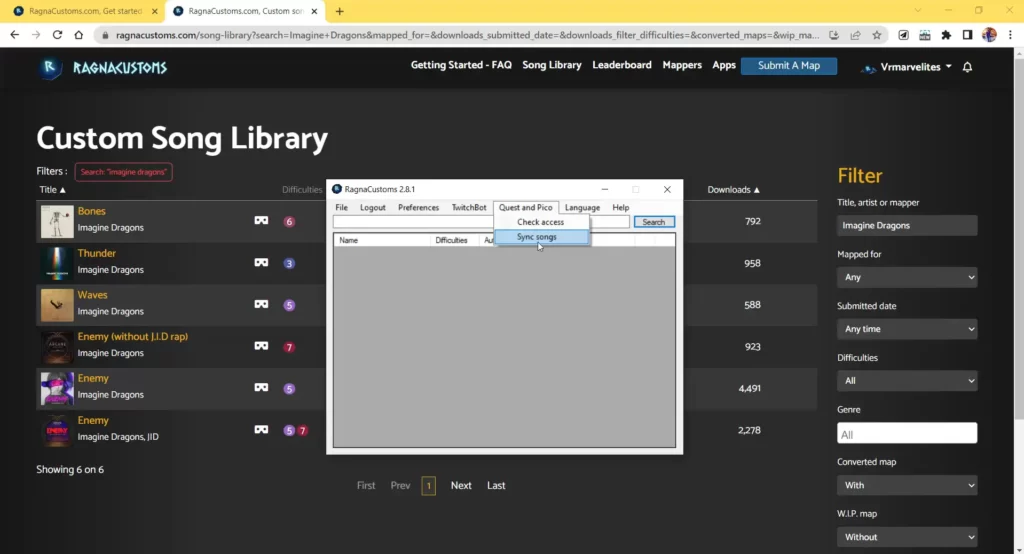
Task: Click the Difficulties column header in app
Action: pyautogui.click(x=454, y=240)
